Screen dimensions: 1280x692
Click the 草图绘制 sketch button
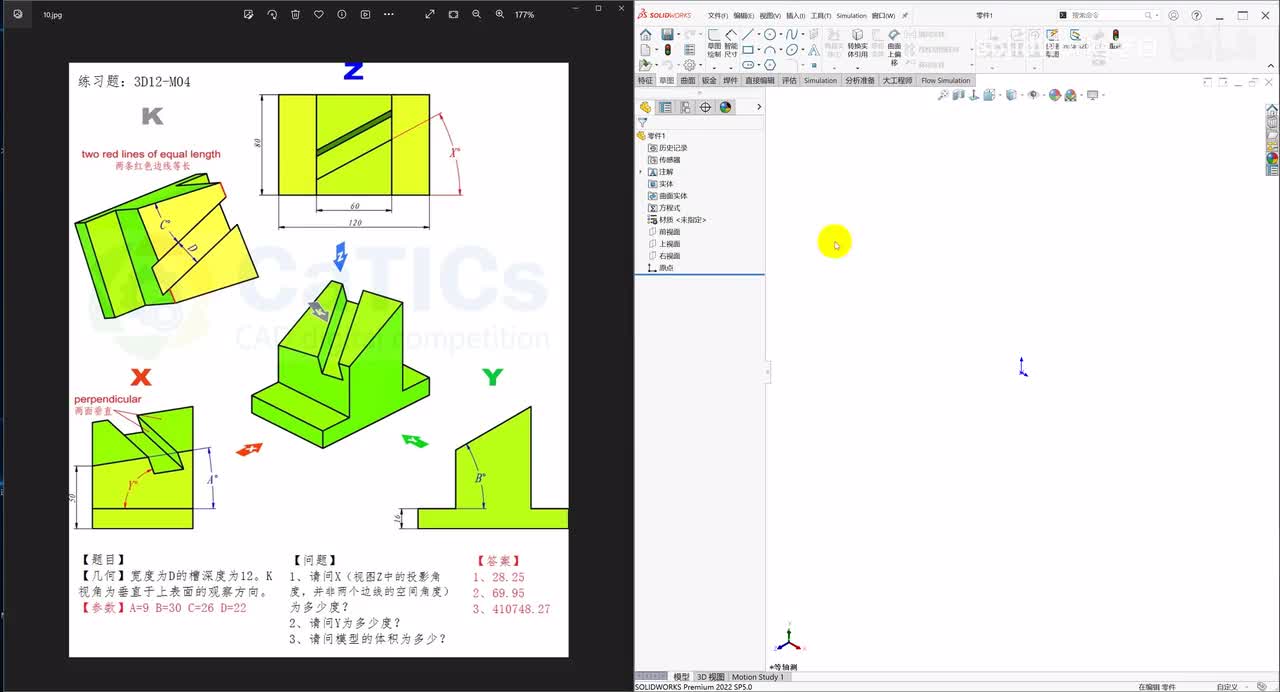(714, 43)
